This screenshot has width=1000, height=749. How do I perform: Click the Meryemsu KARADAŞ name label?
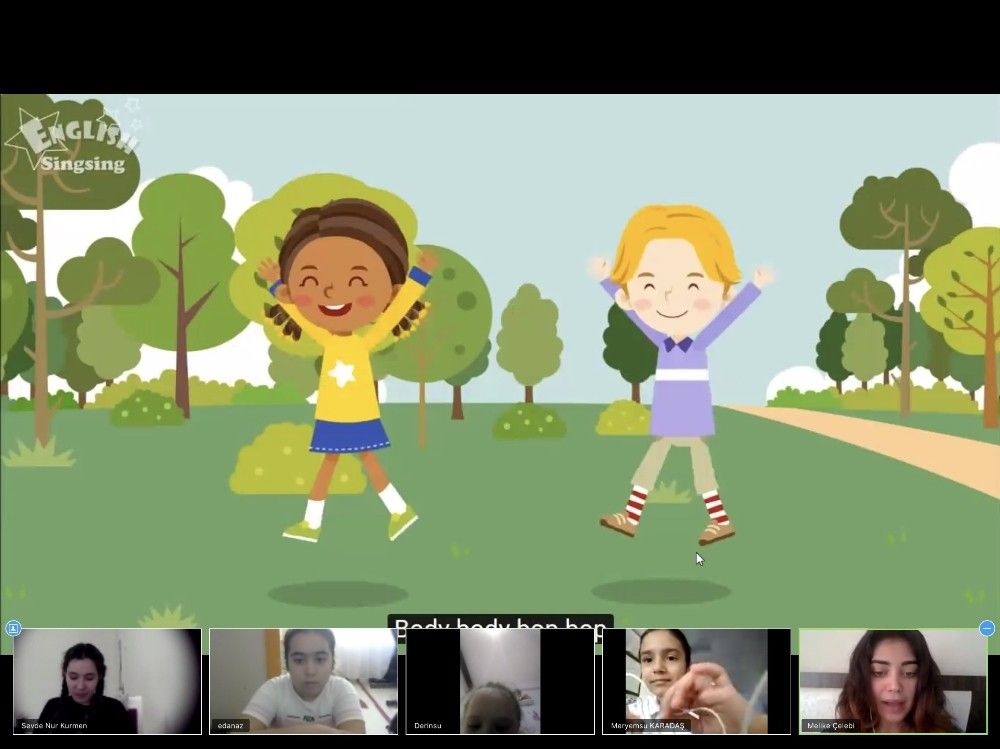(650, 725)
